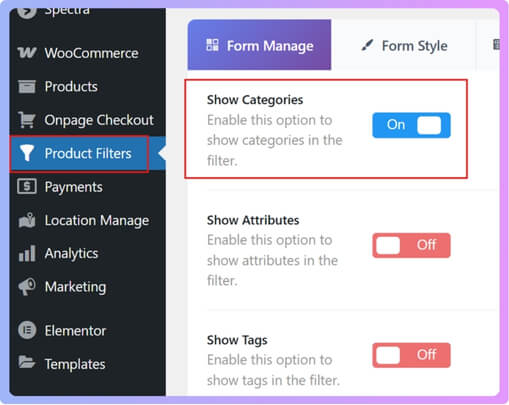Click the 'show attributes in the filter' description

pyautogui.click(x=272, y=260)
